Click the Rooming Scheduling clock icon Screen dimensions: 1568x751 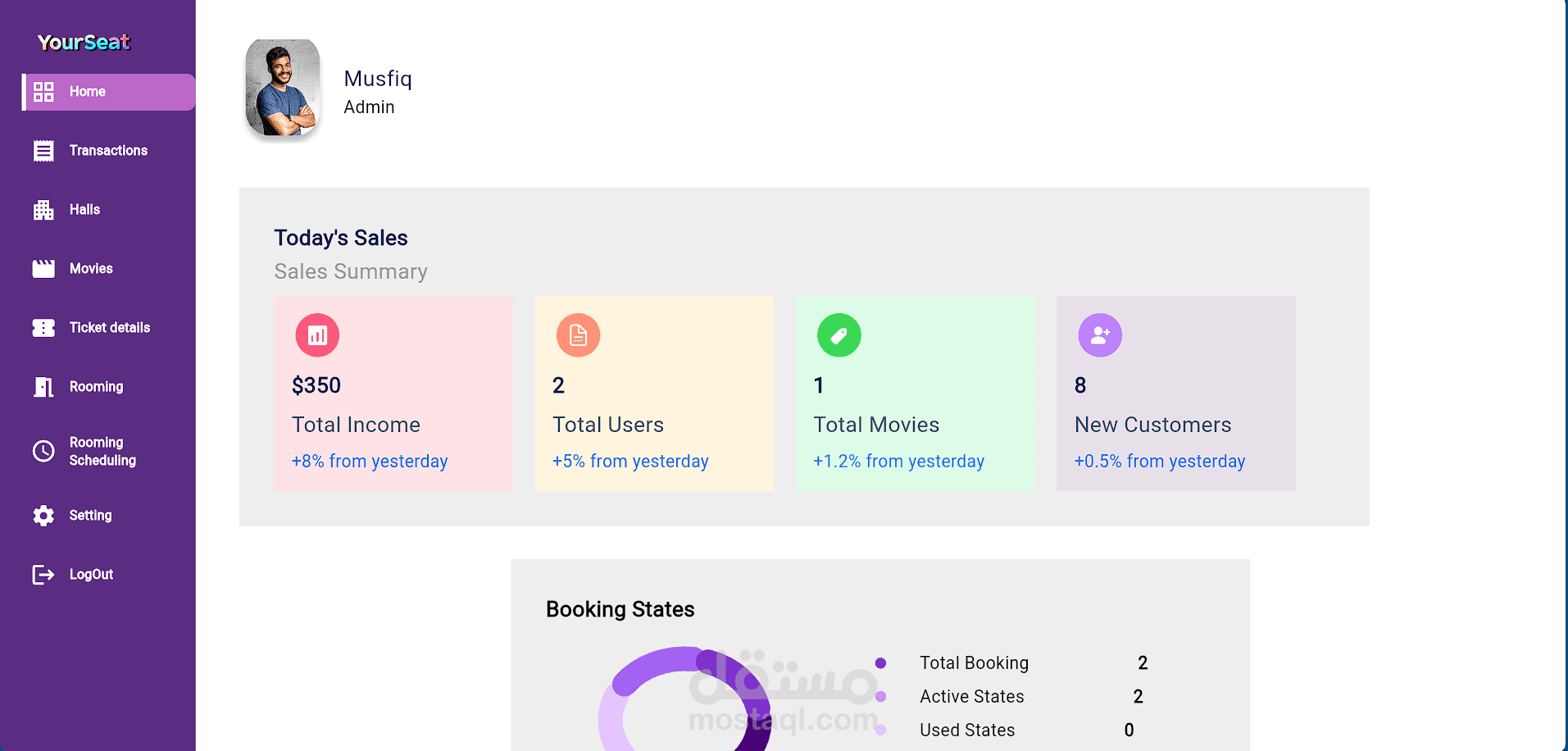pos(43,451)
